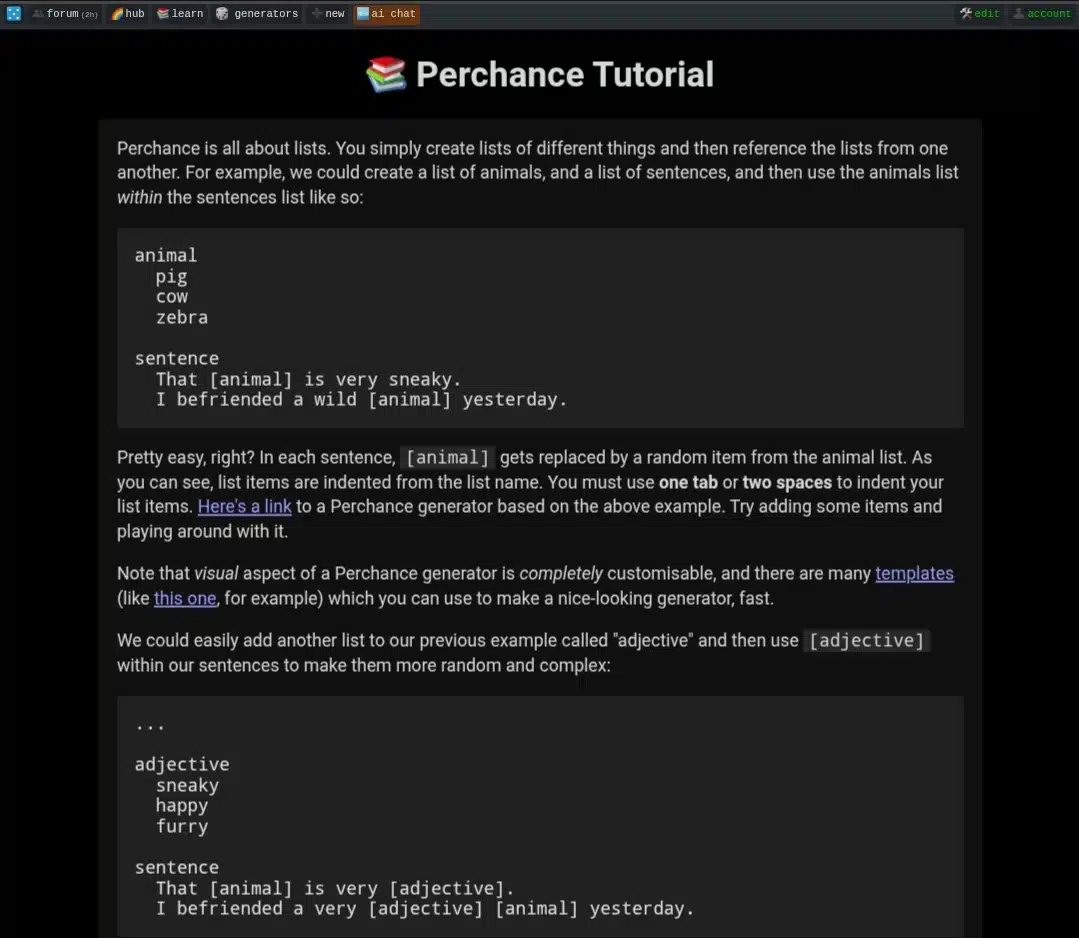Viewport: 1079px width, 938px height.
Task: Create a new generator with plus icon
Action: click(317, 14)
